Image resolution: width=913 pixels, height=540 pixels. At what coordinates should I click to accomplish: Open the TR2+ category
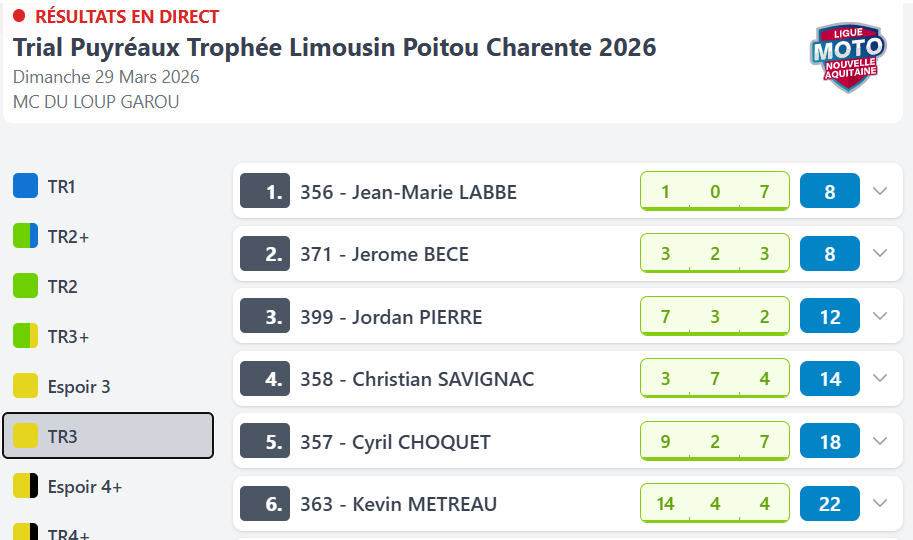tap(68, 236)
